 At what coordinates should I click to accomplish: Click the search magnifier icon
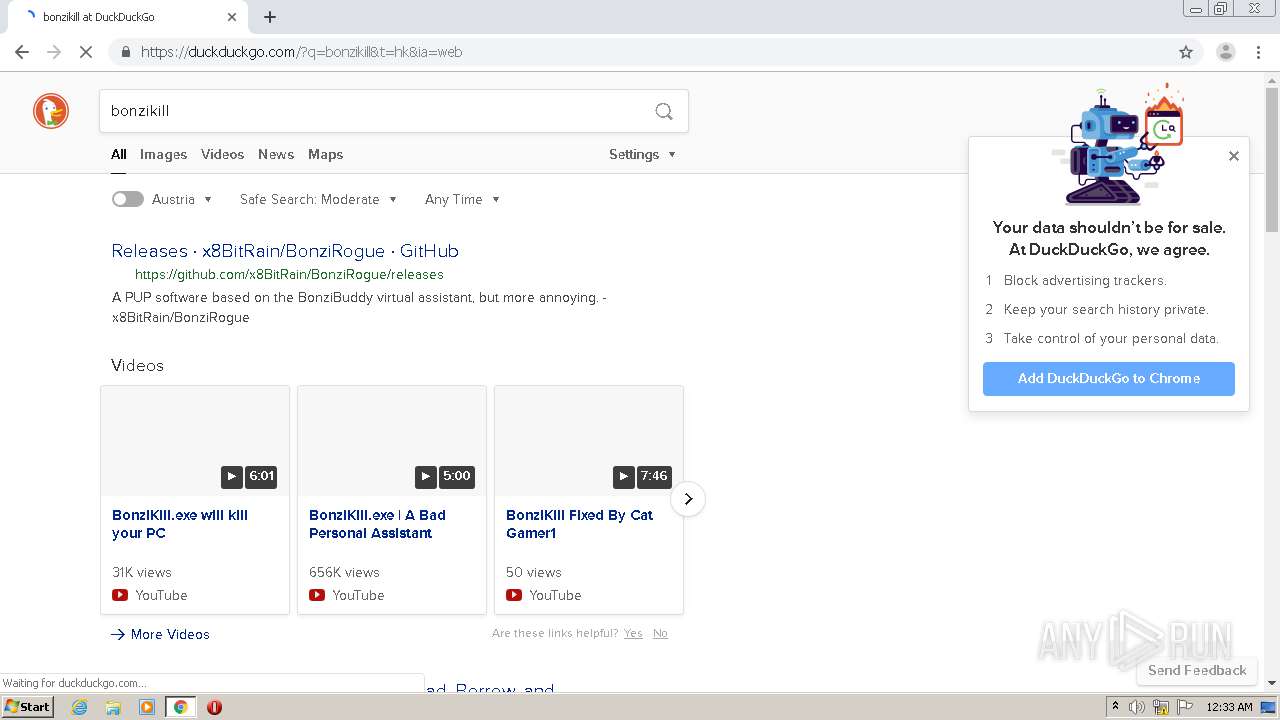(x=664, y=111)
